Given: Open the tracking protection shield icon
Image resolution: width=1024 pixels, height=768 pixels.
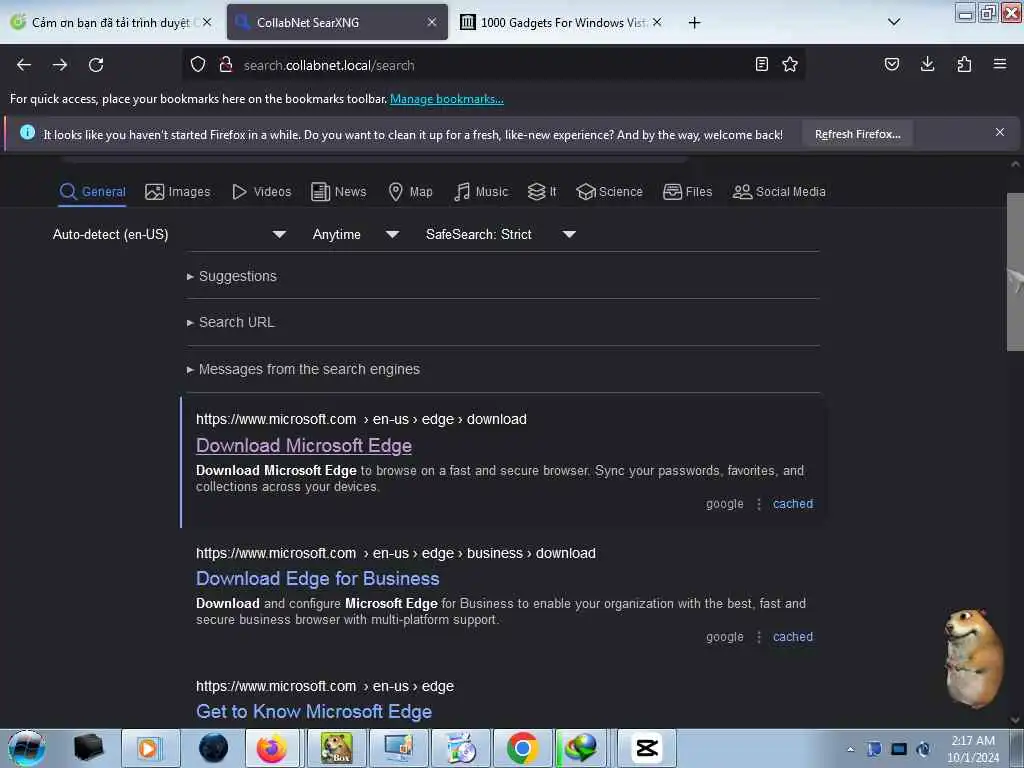Looking at the screenshot, I should [198, 64].
